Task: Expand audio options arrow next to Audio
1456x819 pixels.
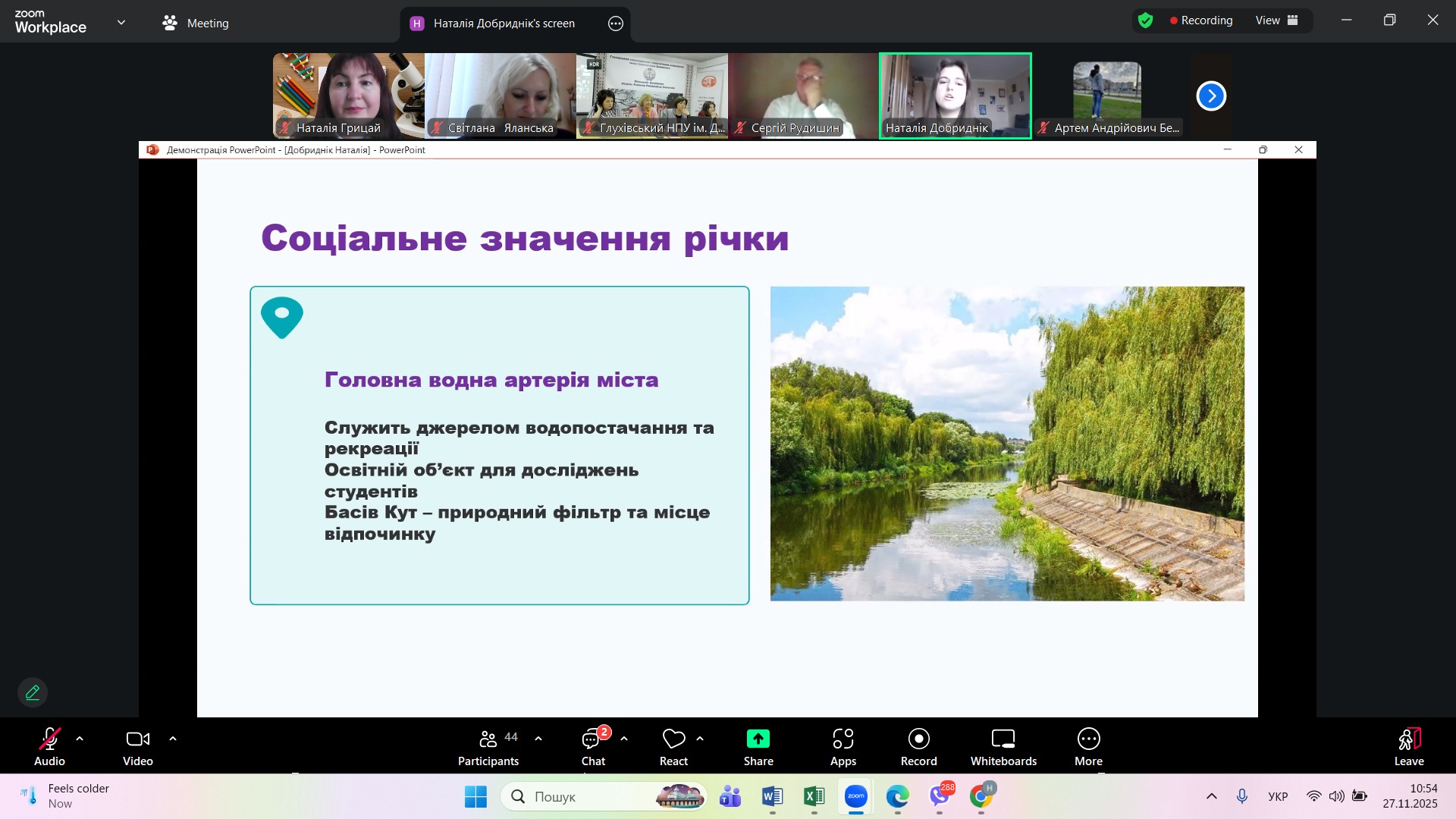Action: tap(80, 739)
